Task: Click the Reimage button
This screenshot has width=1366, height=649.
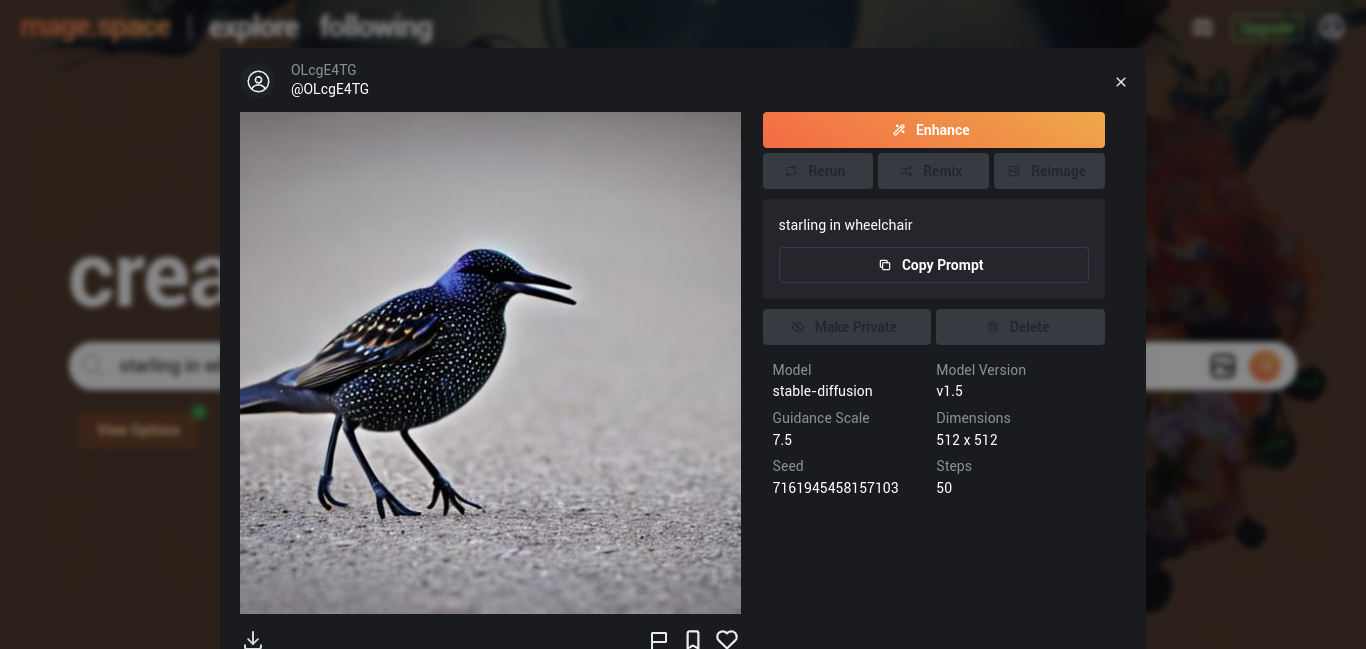Action: (1049, 171)
